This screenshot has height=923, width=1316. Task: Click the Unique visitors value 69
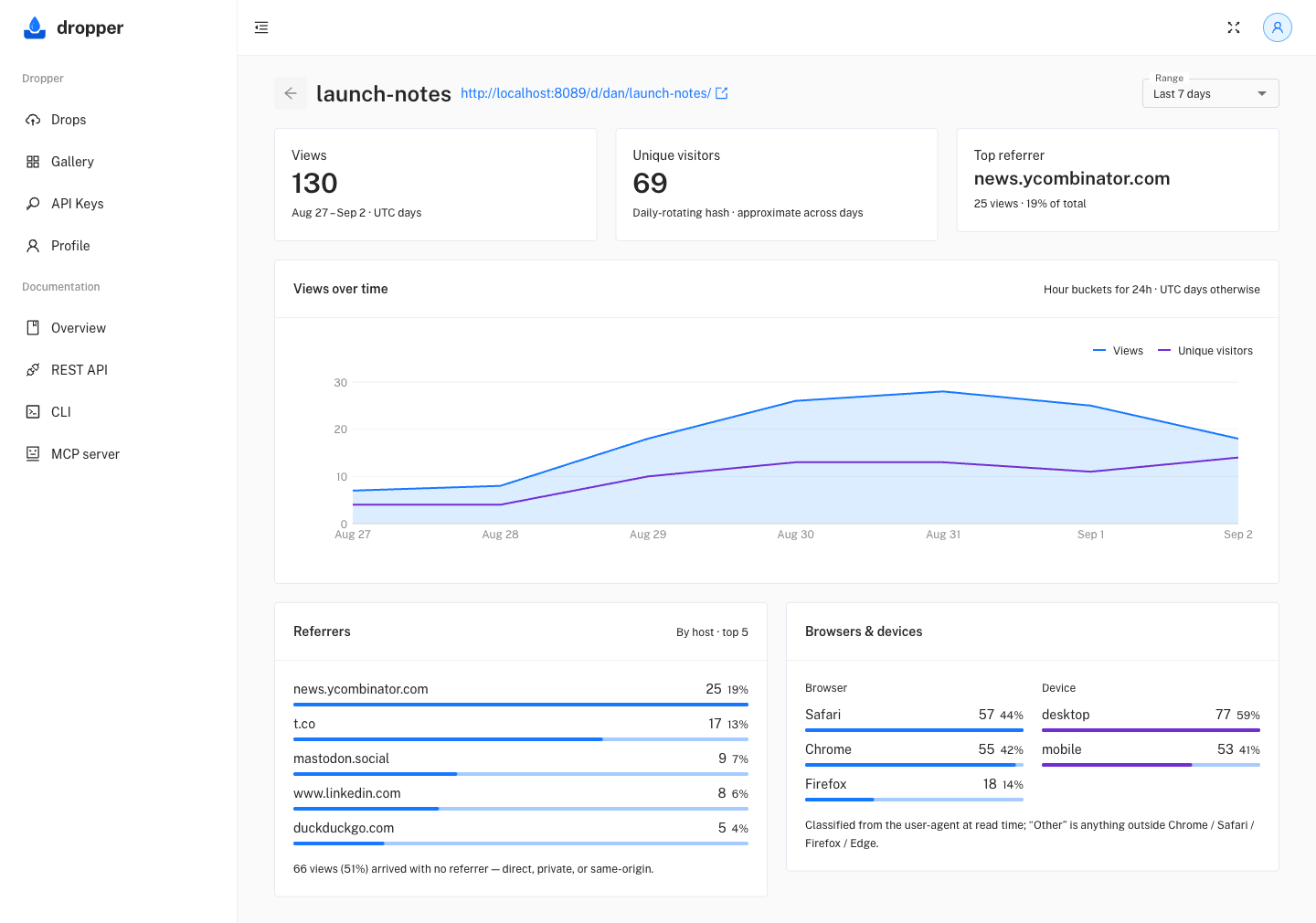650,184
